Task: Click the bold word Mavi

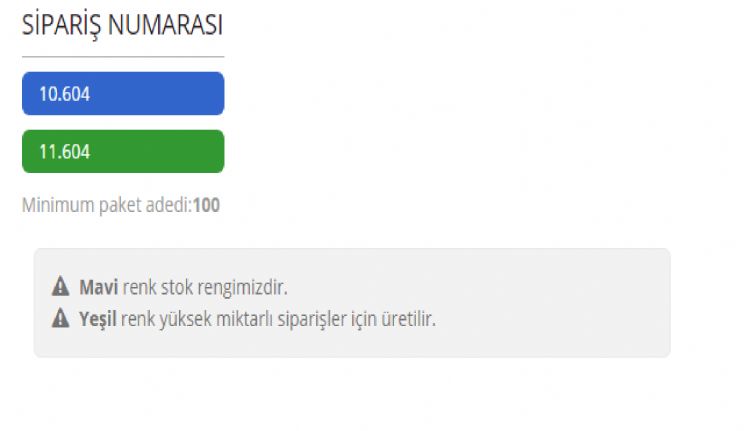Action: (99, 287)
